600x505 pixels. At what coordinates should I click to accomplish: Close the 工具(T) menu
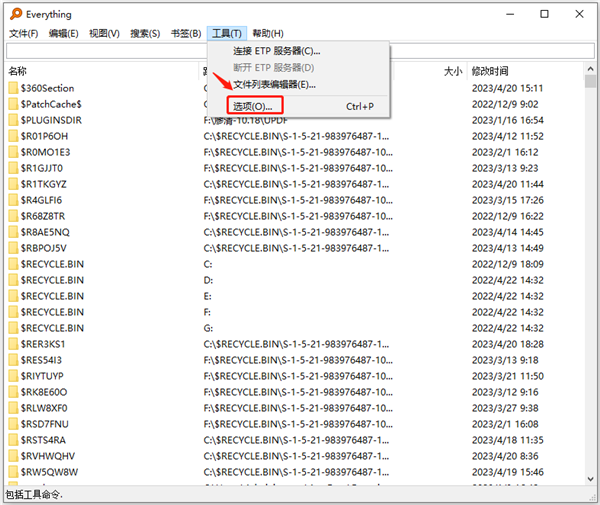tap(227, 34)
